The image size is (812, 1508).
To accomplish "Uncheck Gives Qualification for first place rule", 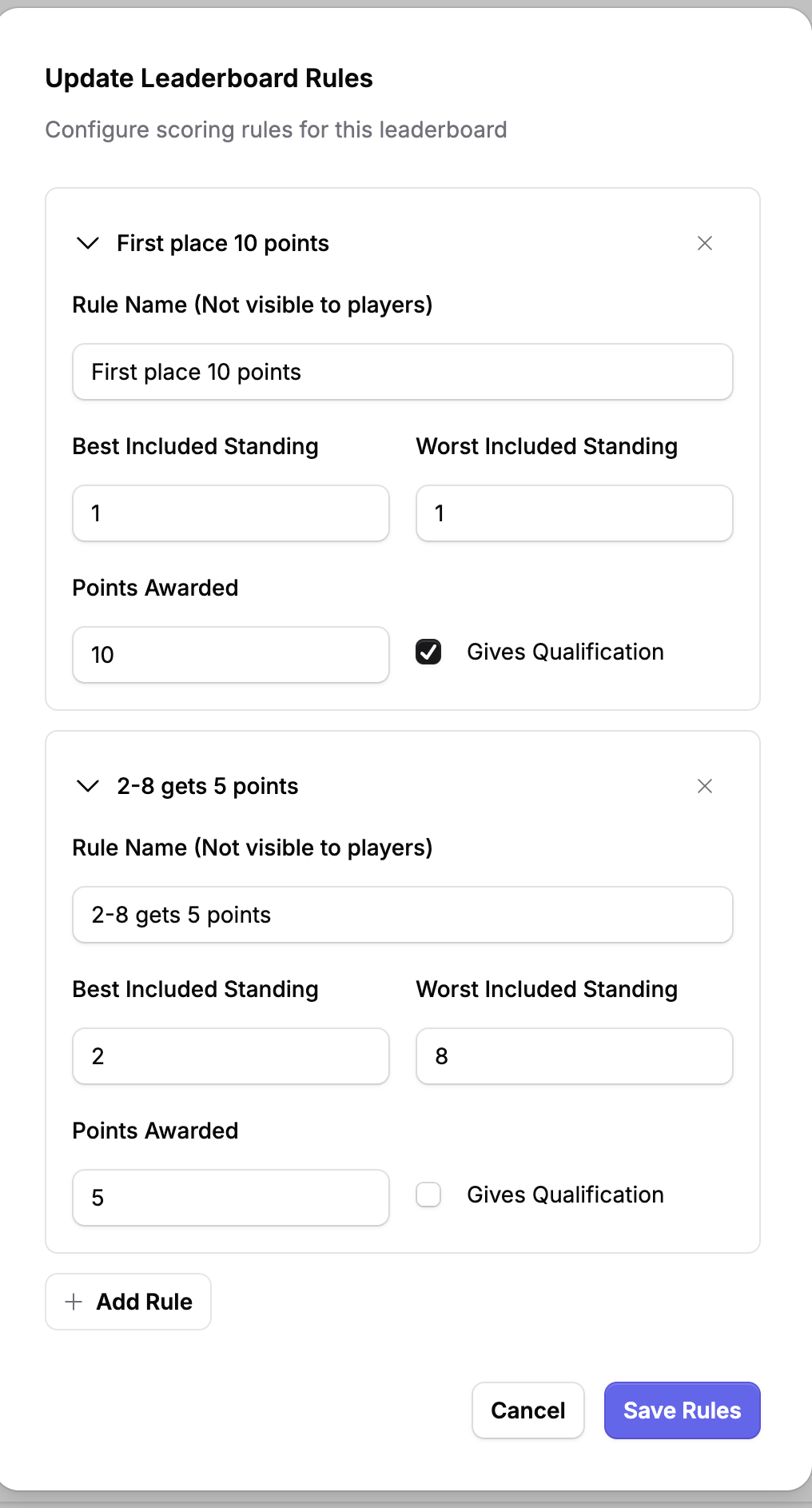I will 428,652.
